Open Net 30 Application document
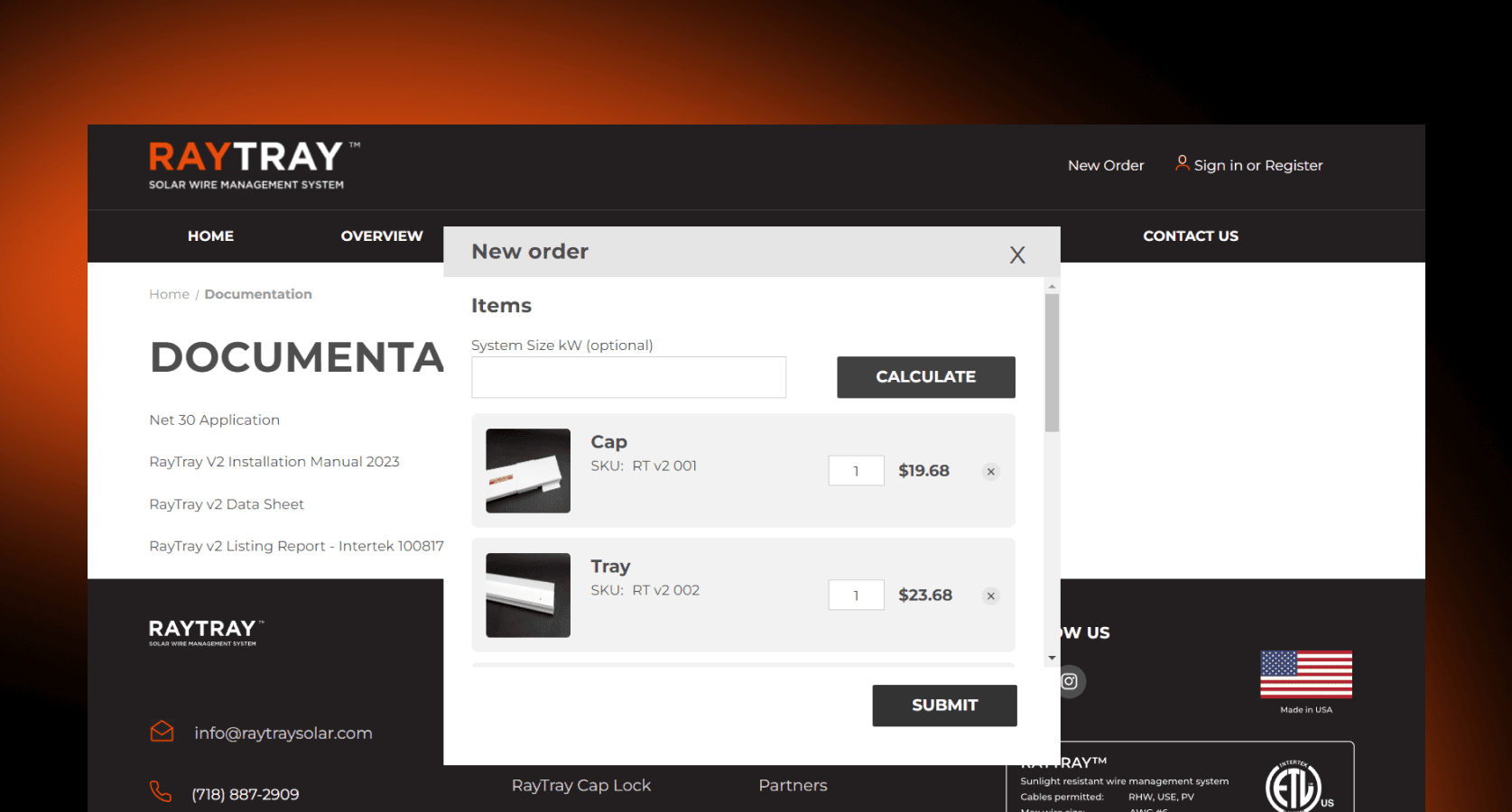Screen dimensions: 1512x812 215,420
